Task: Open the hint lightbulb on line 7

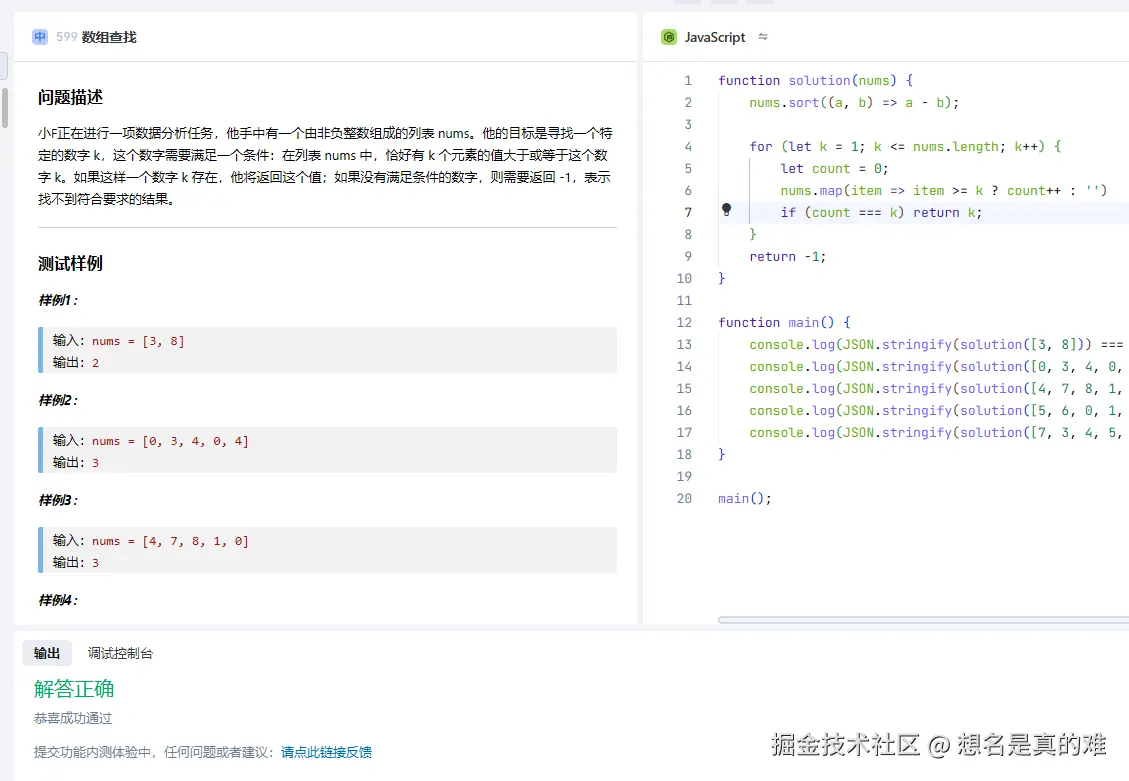Action: coord(725,210)
